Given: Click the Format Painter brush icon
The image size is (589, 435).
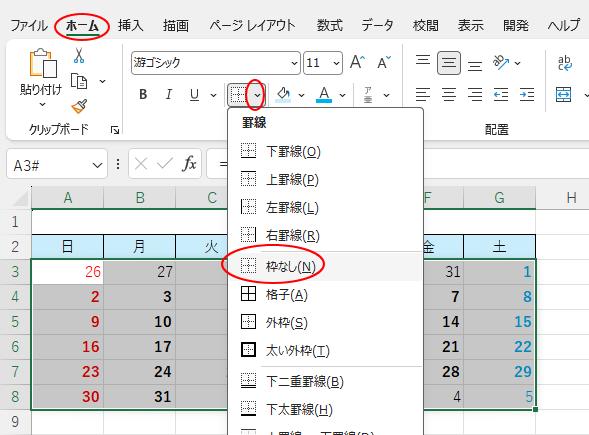Looking at the screenshot, I should click(79, 106).
